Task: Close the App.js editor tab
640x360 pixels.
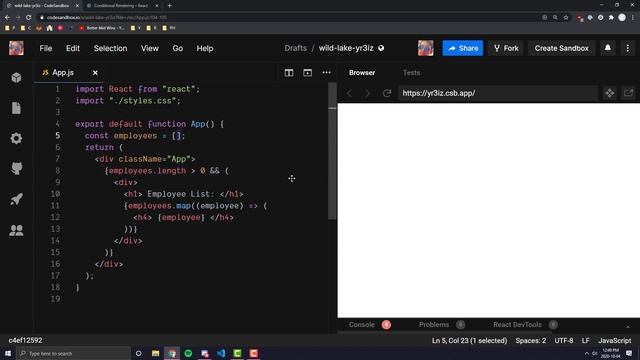Action: (95, 73)
